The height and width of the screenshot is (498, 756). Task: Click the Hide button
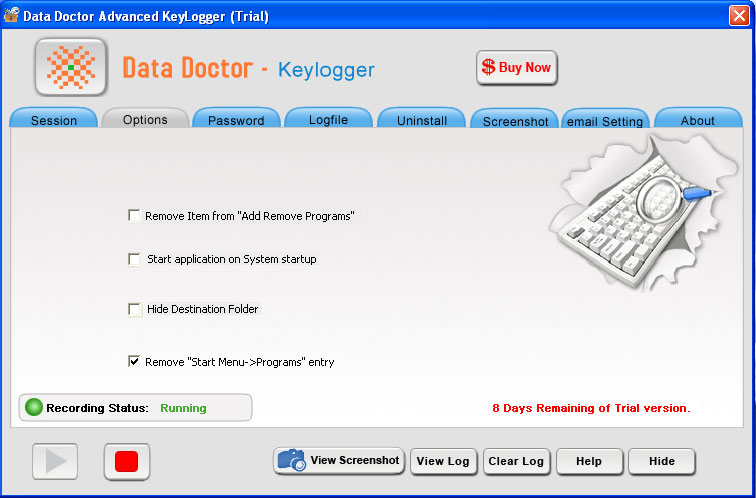coord(662,461)
